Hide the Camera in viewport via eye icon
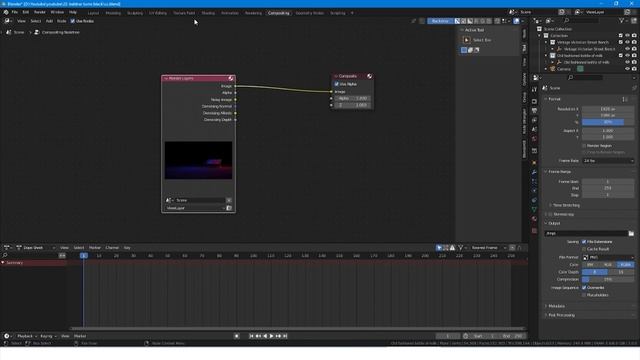 coord(627,69)
